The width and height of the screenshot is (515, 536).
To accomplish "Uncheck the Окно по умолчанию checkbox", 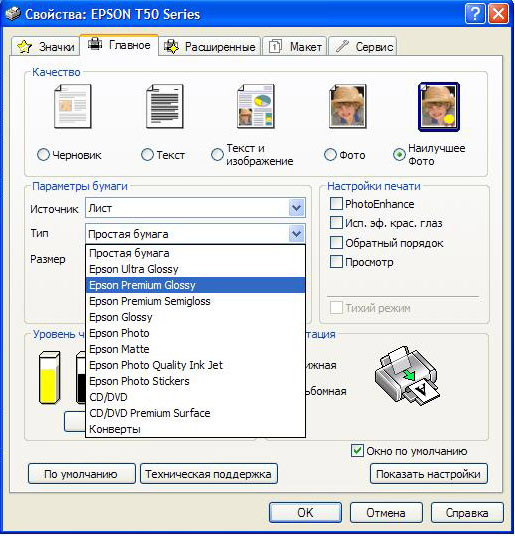I will pyautogui.click(x=357, y=451).
